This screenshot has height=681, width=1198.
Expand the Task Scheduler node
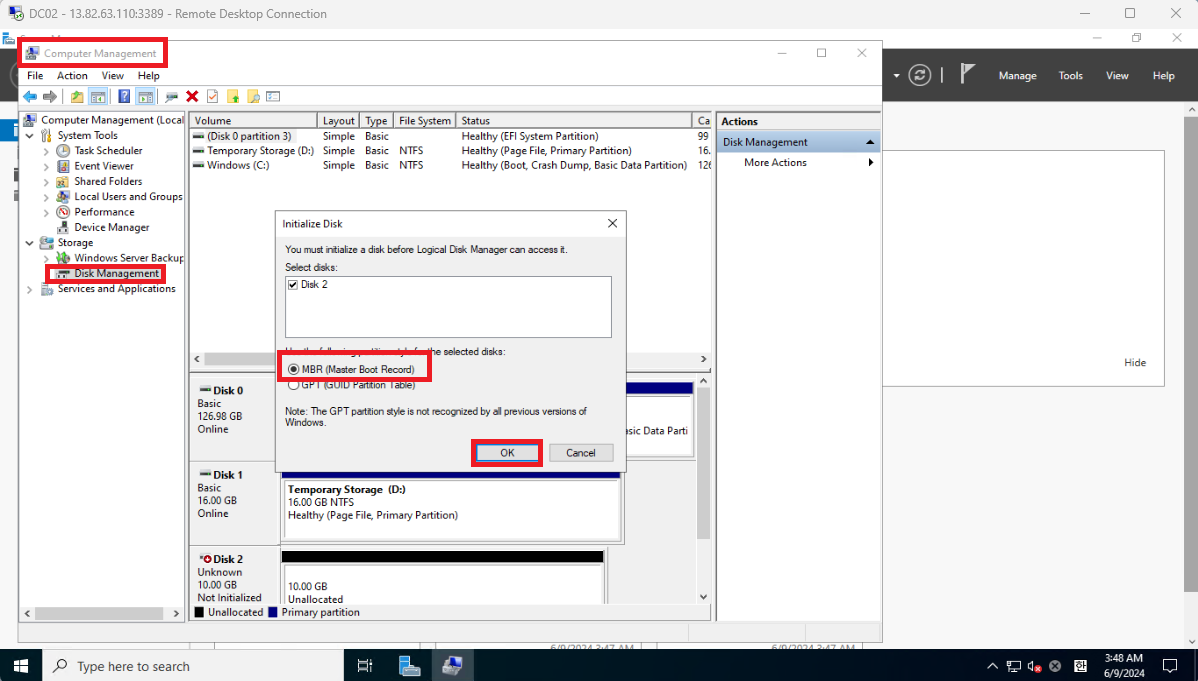pyautogui.click(x=46, y=151)
